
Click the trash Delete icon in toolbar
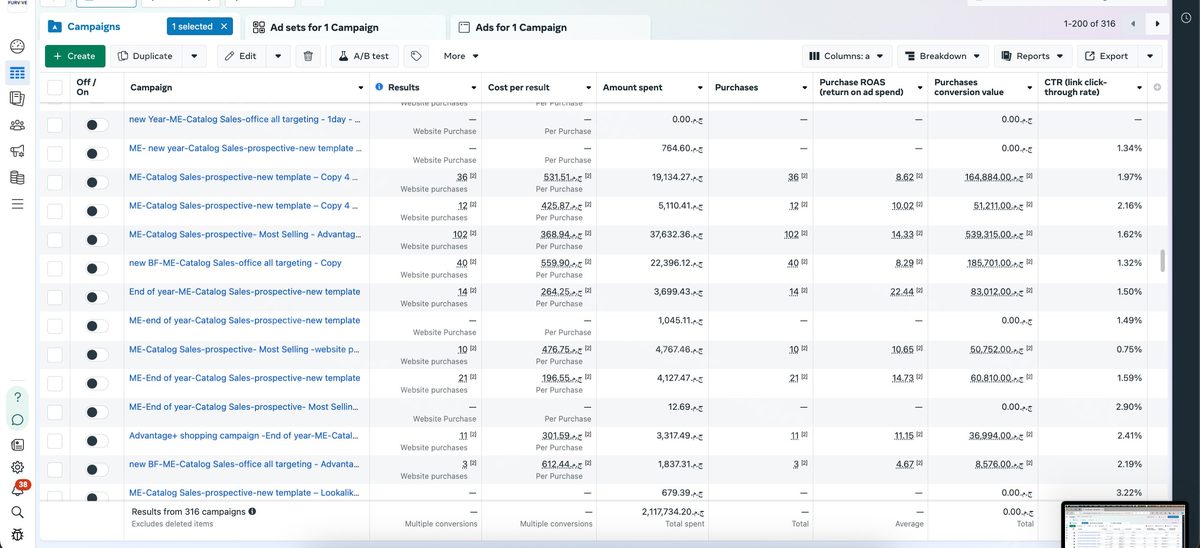(308, 56)
